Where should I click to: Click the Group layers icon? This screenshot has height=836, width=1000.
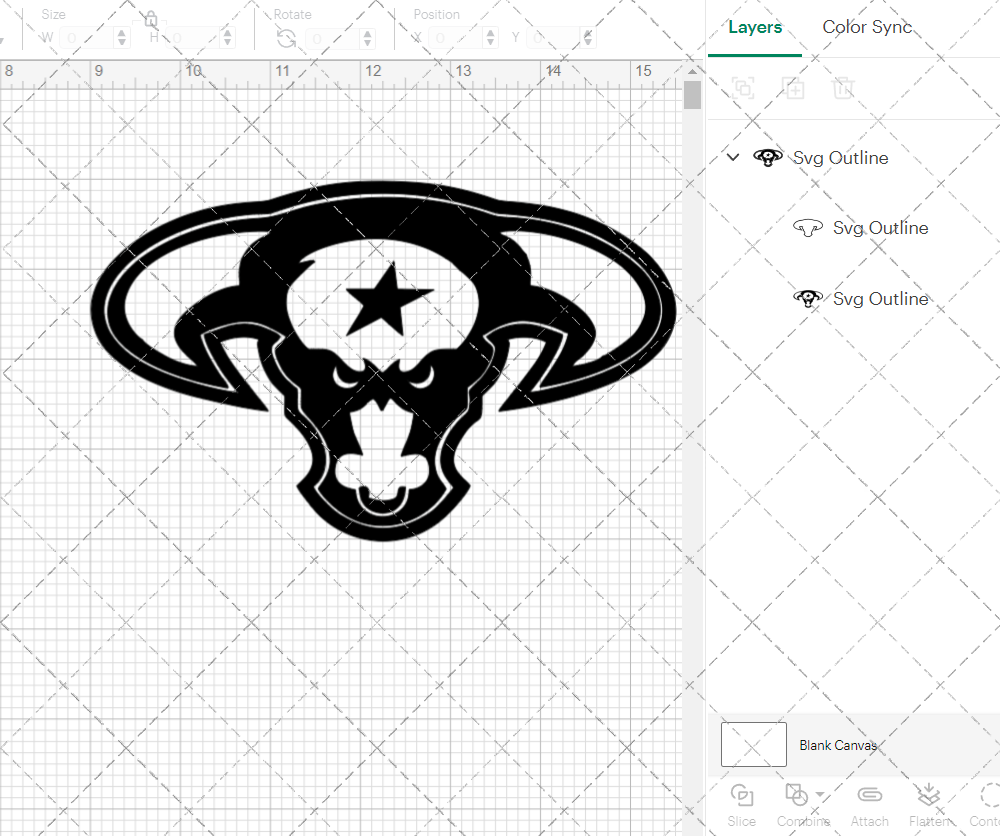pyautogui.click(x=743, y=88)
